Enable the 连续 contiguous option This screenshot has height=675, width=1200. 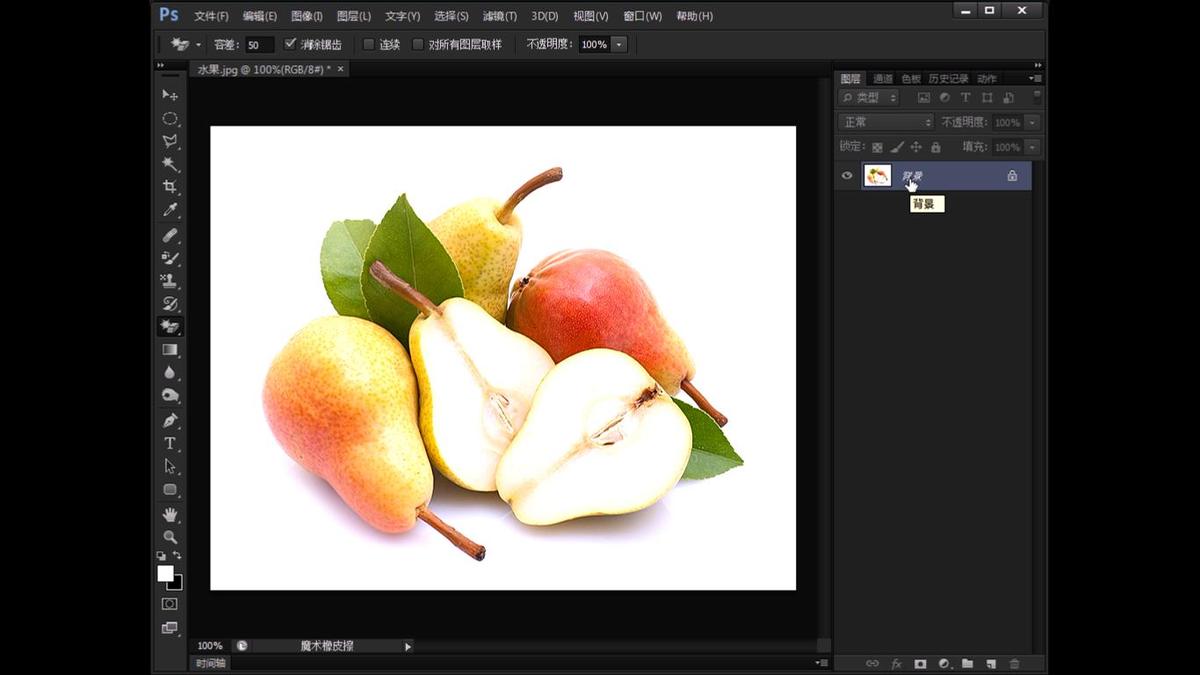[x=368, y=44]
